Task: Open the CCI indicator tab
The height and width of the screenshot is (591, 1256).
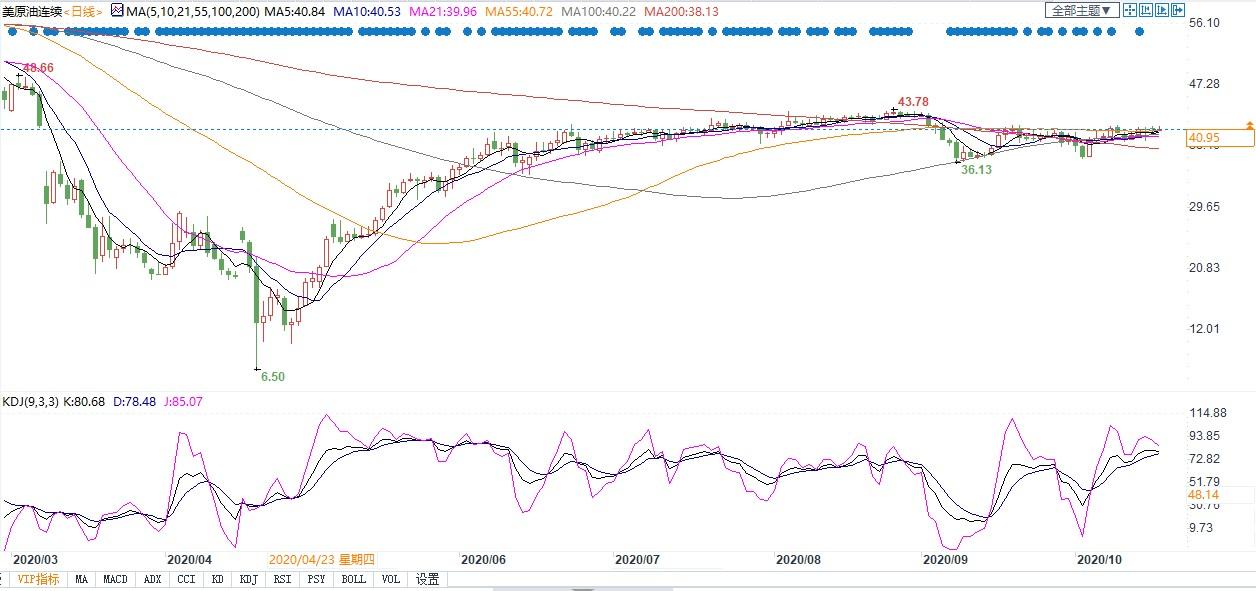Action: pyautogui.click(x=186, y=579)
